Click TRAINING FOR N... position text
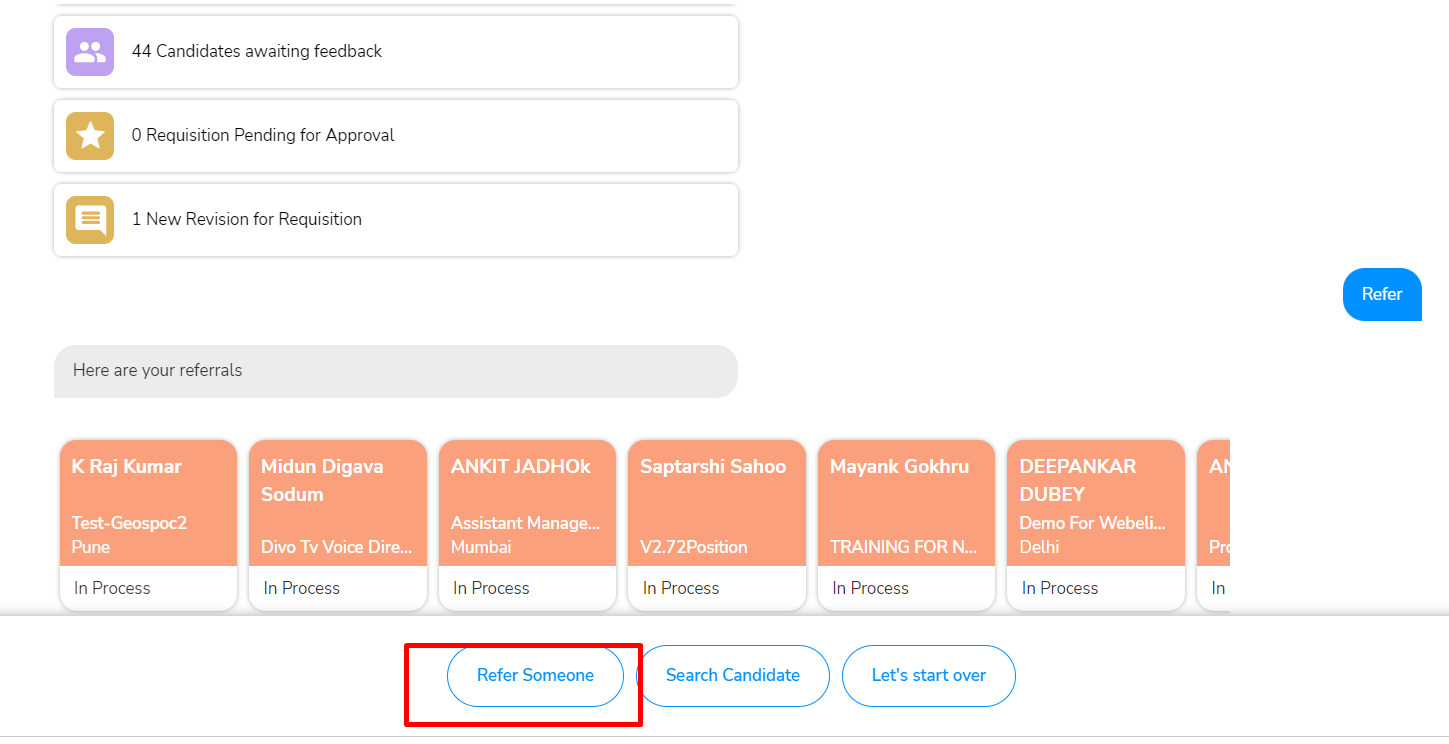 pyautogui.click(x=904, y=547)
